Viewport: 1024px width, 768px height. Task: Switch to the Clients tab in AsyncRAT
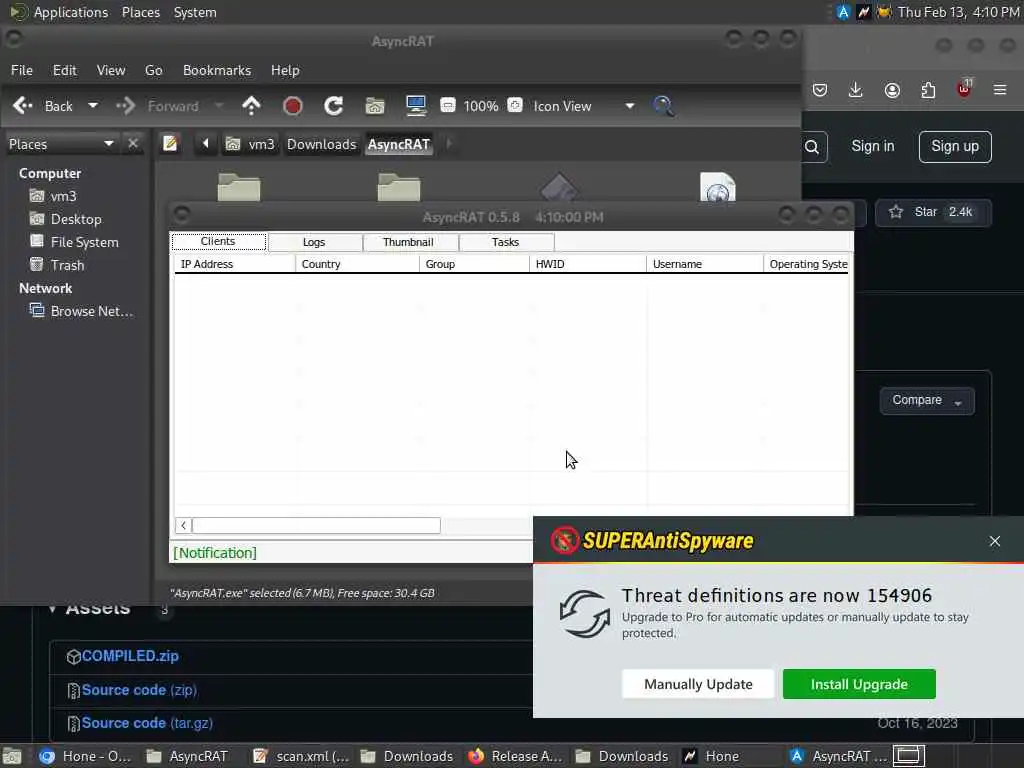[x=218, y=242]
